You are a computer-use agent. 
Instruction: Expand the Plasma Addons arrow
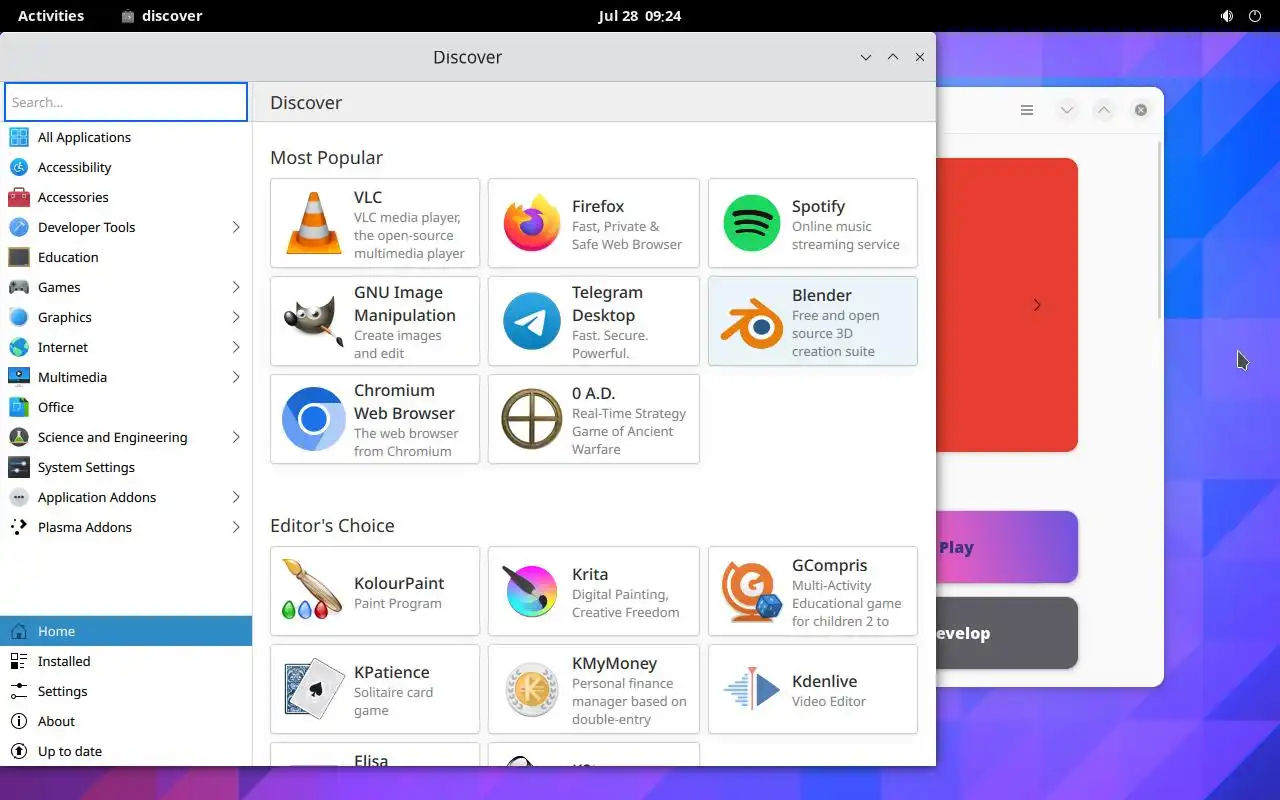(x=236, y=527)
